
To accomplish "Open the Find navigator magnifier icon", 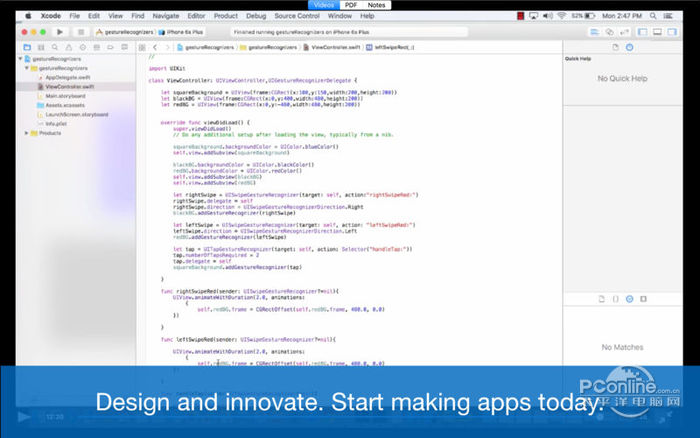I will [55, 47].
